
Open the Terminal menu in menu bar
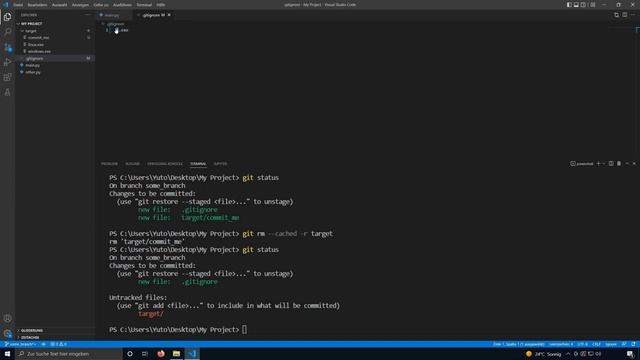tap(144, 5)
